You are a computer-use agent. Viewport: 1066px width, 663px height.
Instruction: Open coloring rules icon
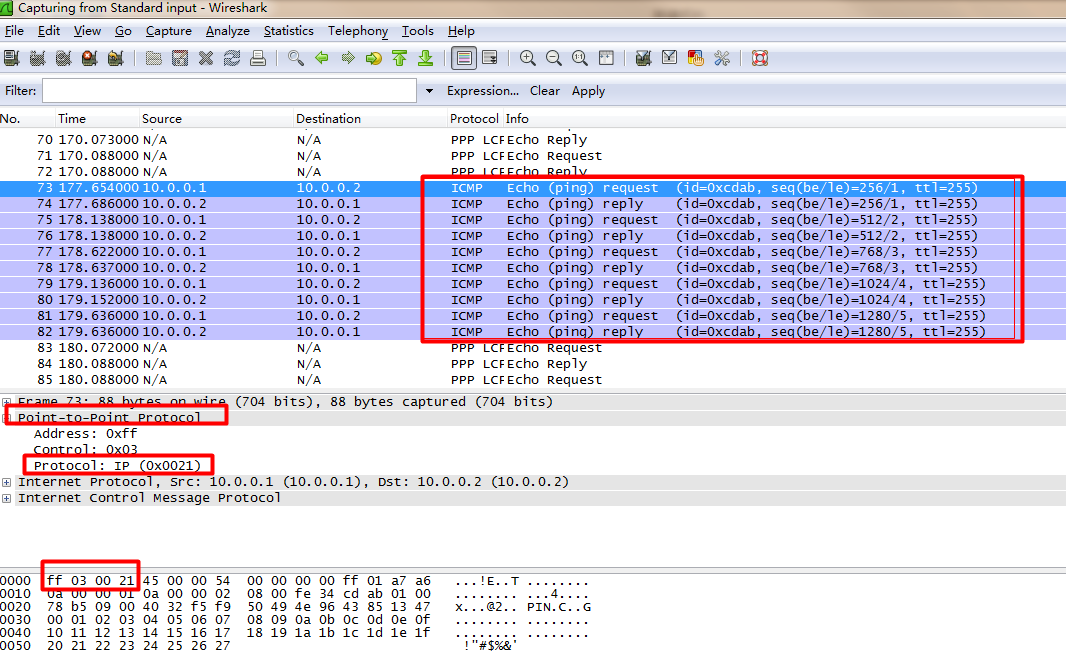[x=695, y=58]
